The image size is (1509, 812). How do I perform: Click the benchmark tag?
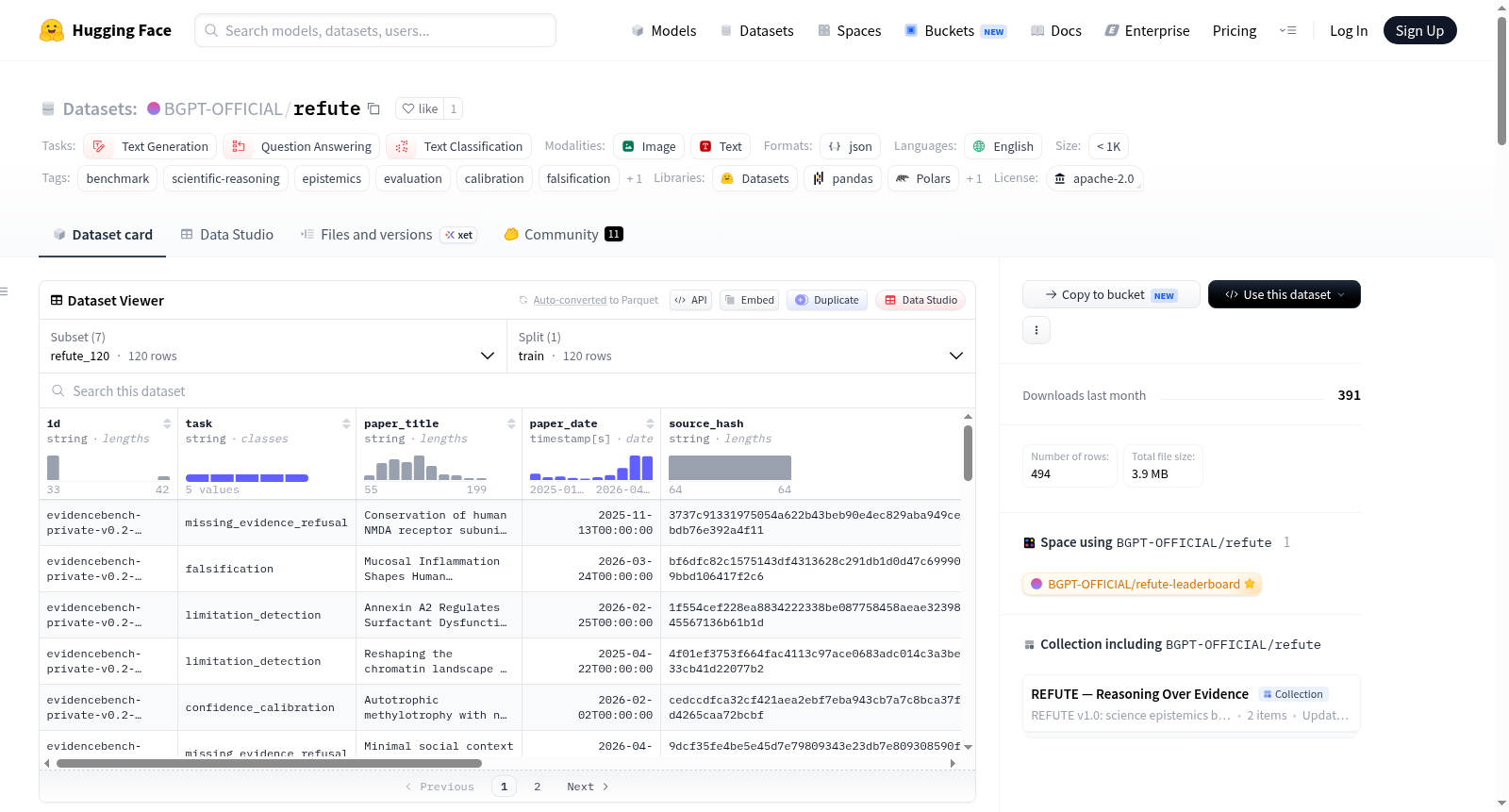118,178
